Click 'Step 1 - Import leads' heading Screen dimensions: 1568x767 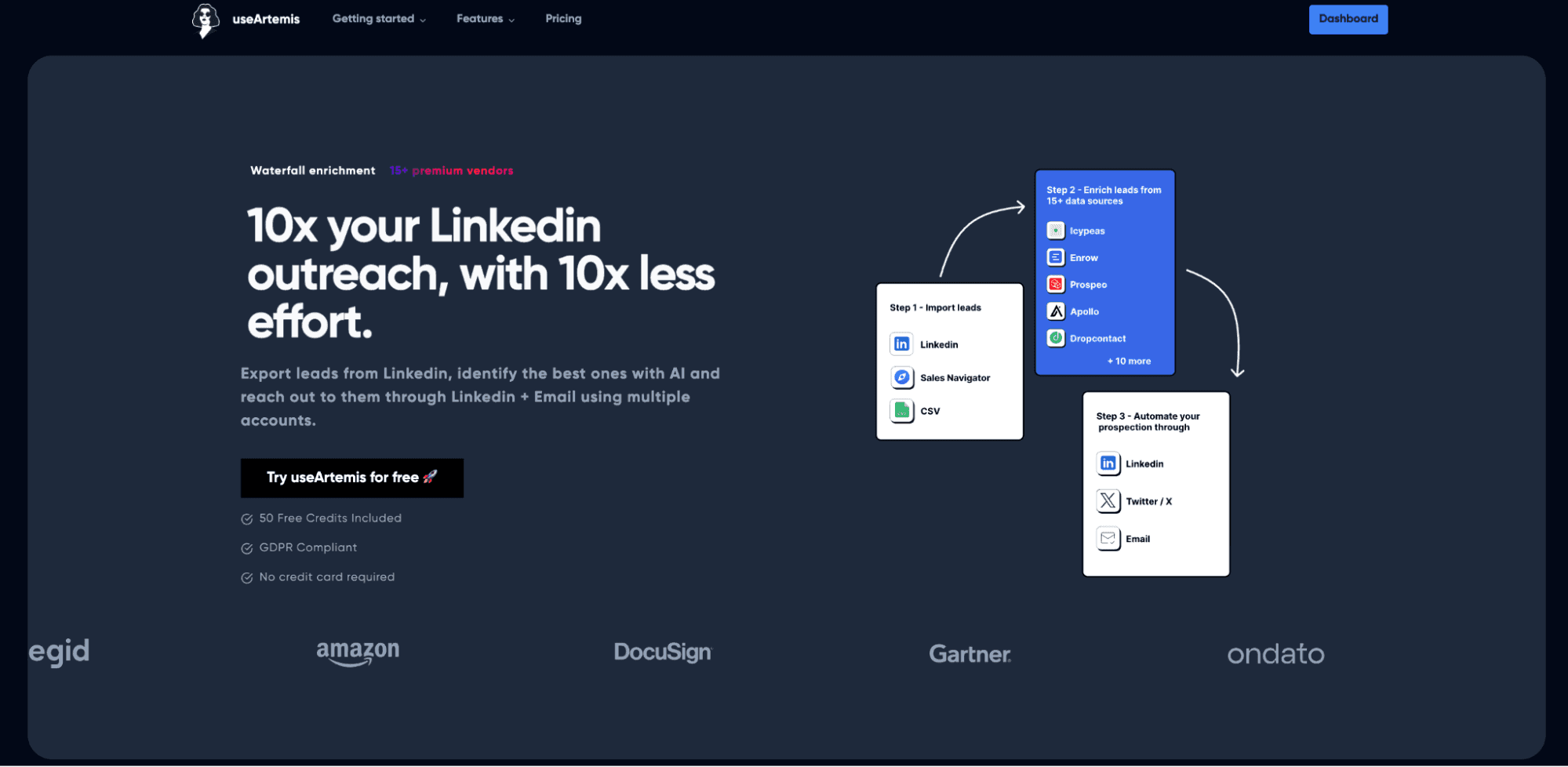pyautogui.click(x=935, y=307)
